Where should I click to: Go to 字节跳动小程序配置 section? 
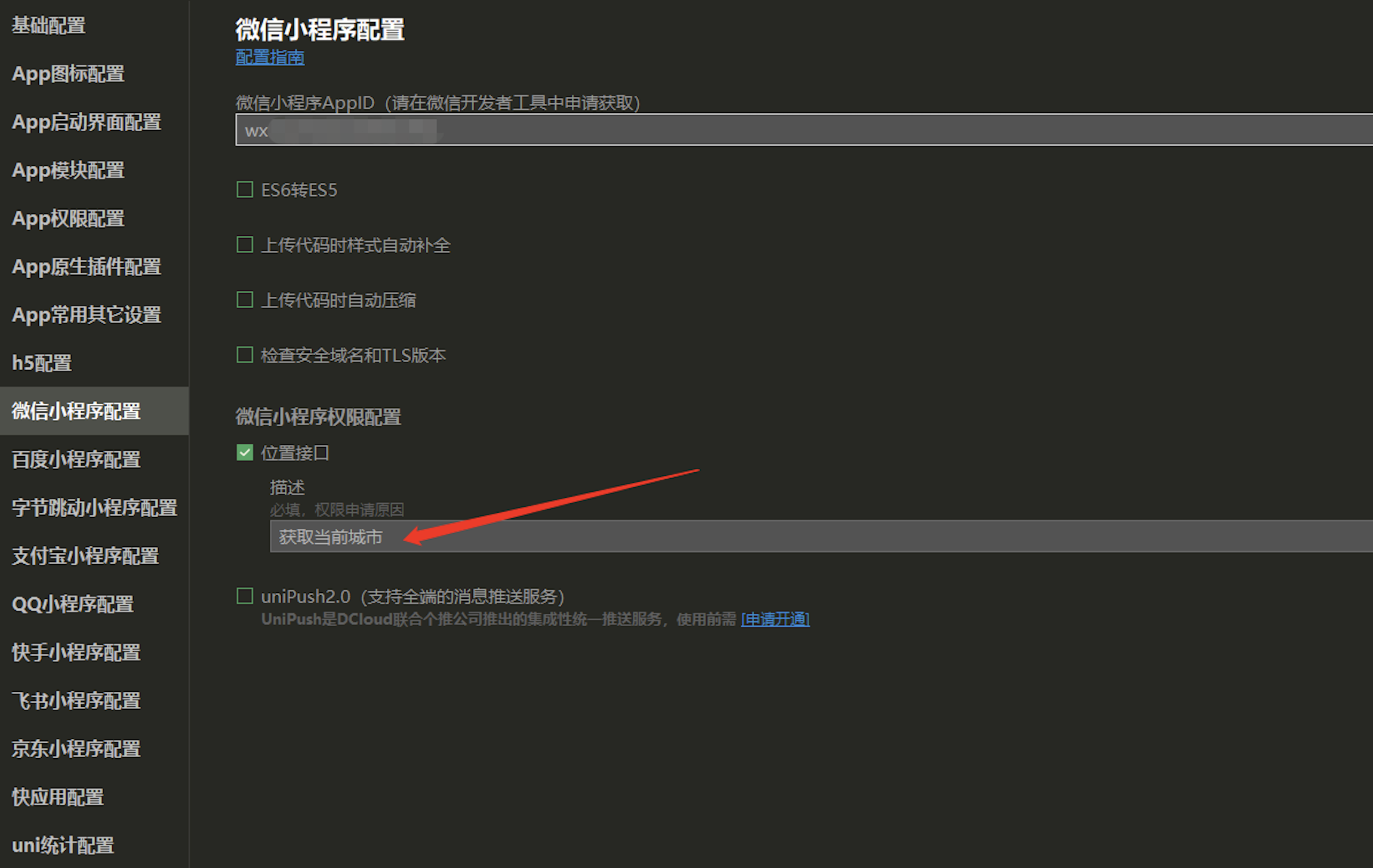94,508
